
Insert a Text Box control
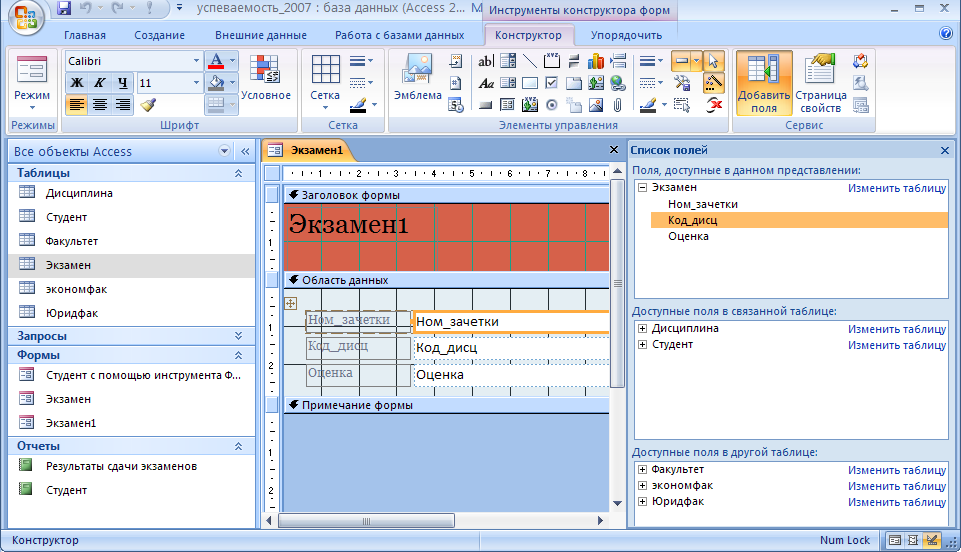[x=485, y=61]
